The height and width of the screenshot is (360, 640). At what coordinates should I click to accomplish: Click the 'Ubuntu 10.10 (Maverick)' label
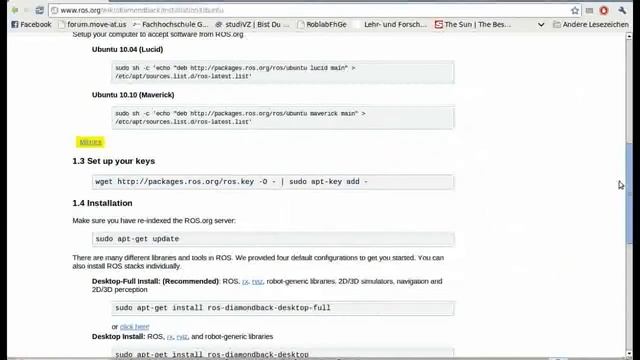tap(133, 95)
